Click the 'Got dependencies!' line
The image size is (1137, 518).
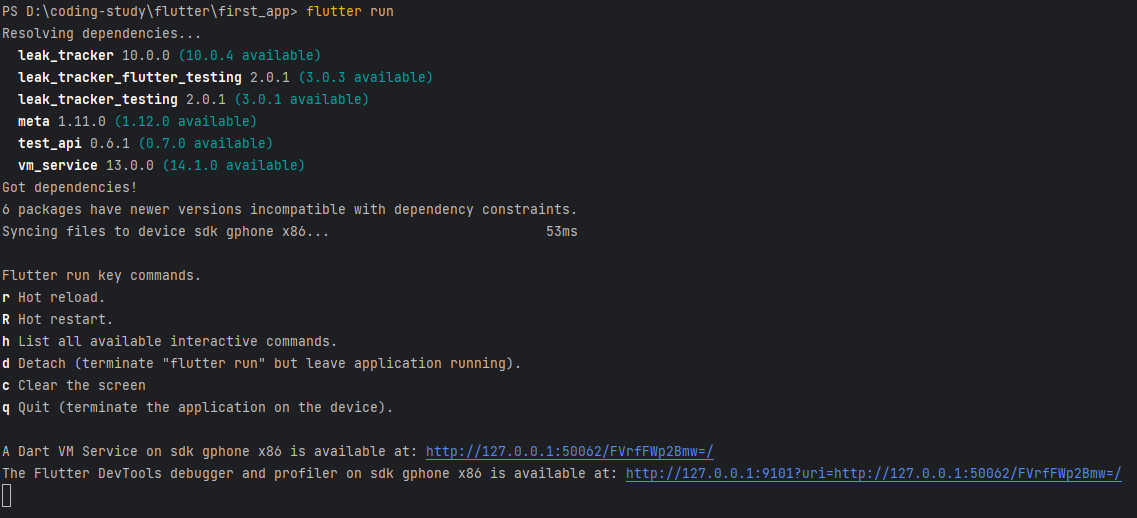pos(70,187)
